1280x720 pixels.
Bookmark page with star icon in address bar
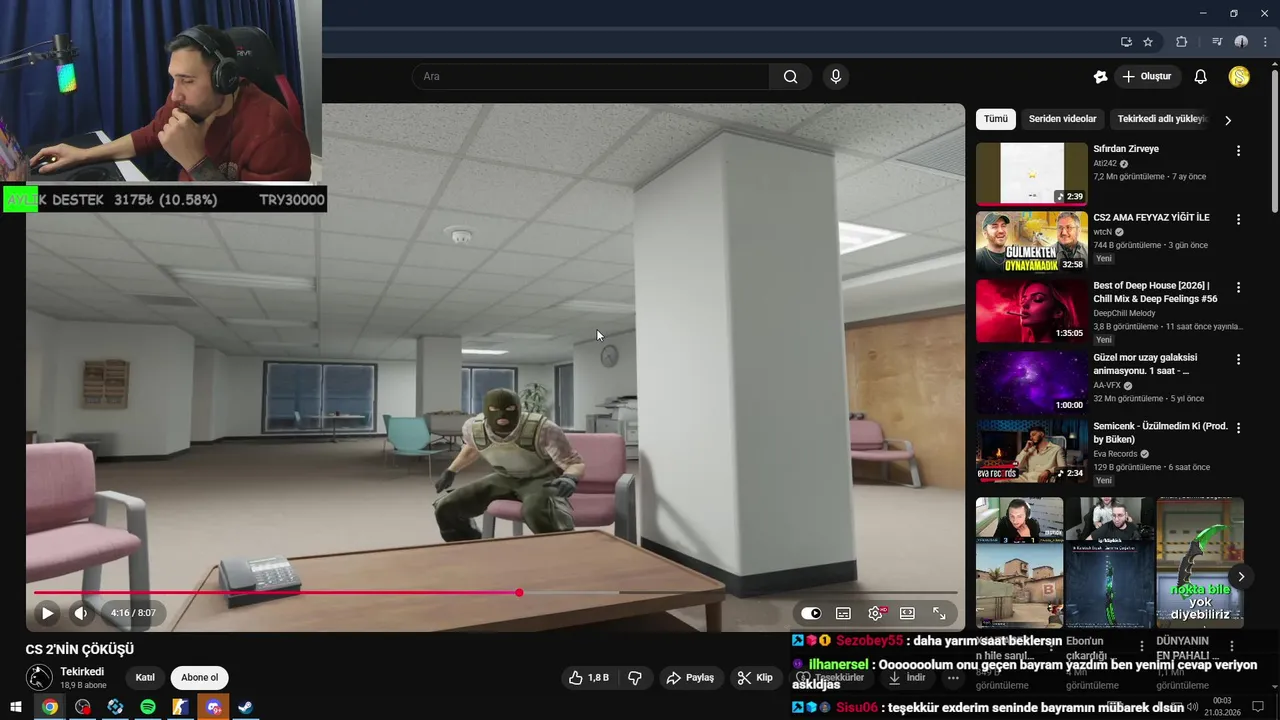coord(1148,42)
